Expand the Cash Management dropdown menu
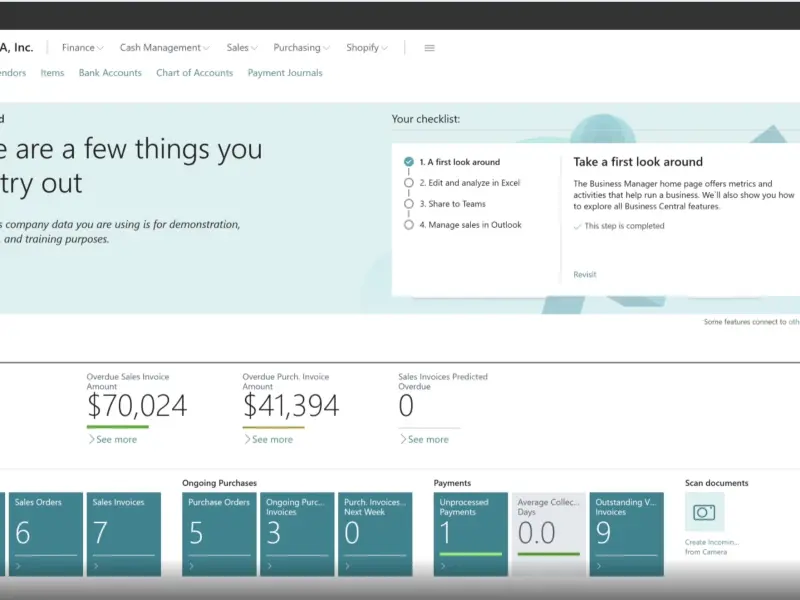 click(x=165, y=48)
